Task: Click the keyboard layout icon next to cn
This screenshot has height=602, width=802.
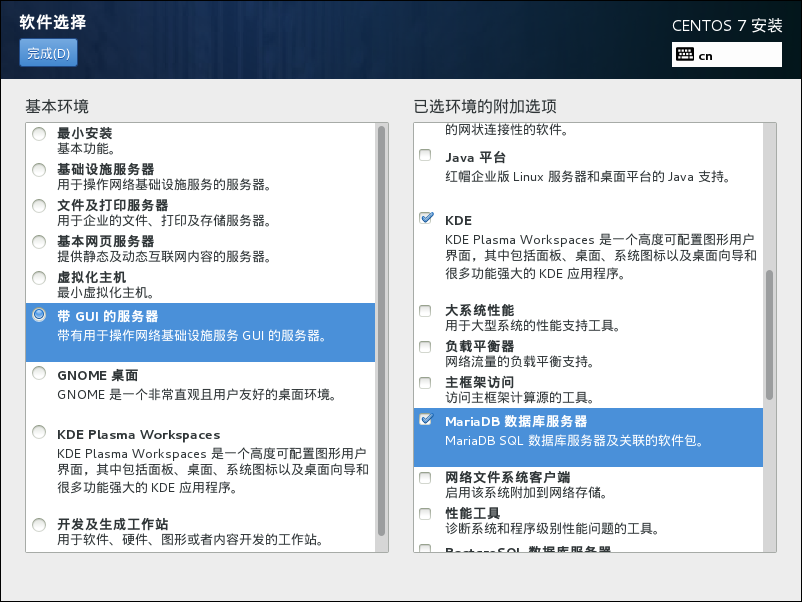Action: pyautogui.click(x=685, y=55)
